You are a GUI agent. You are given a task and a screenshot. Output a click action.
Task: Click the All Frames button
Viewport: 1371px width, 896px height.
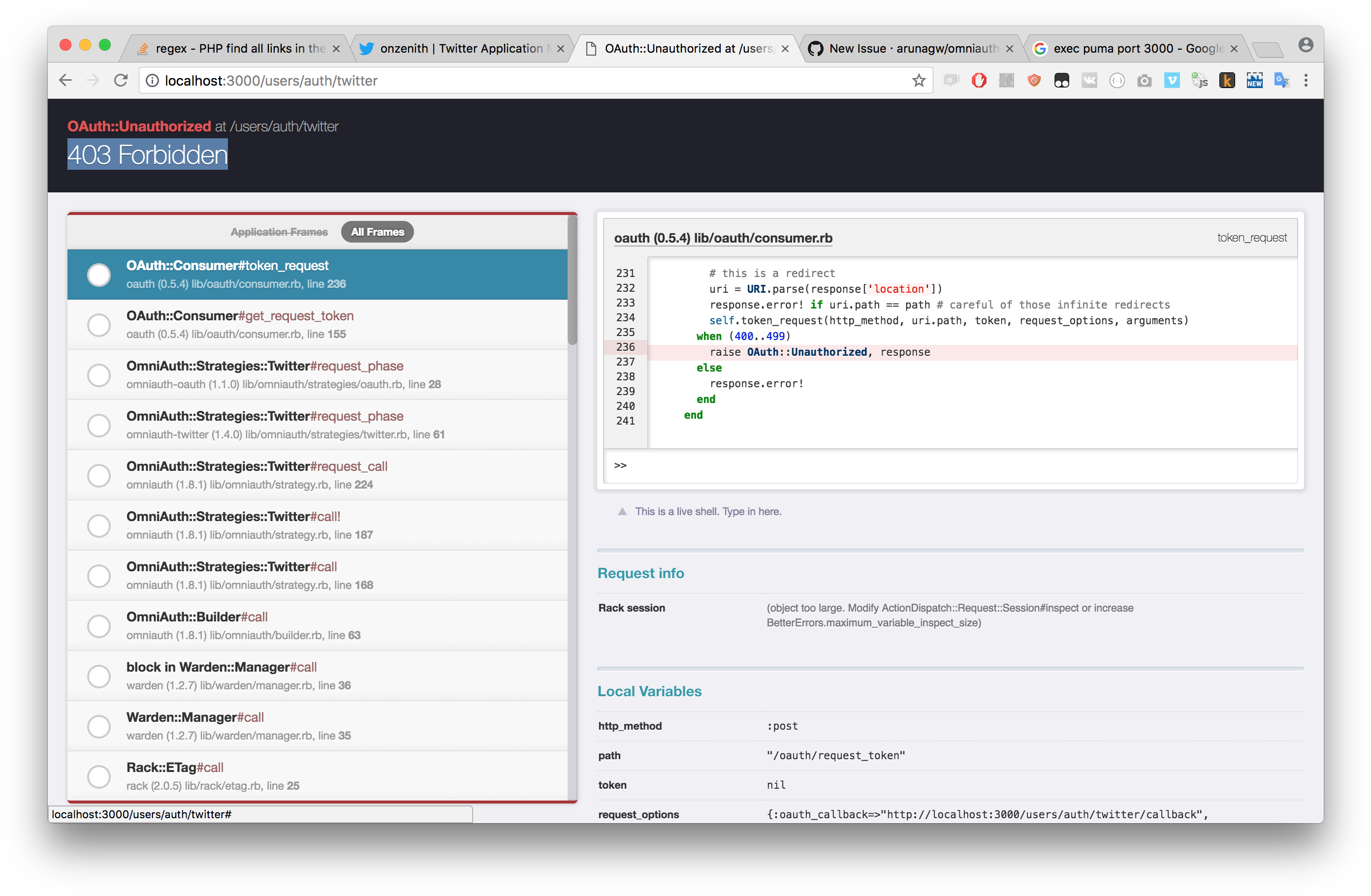coord(377,232)
